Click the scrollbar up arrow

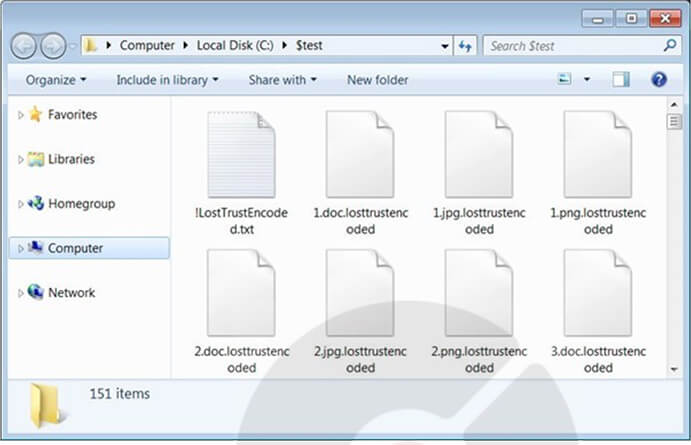click(674, 105)
